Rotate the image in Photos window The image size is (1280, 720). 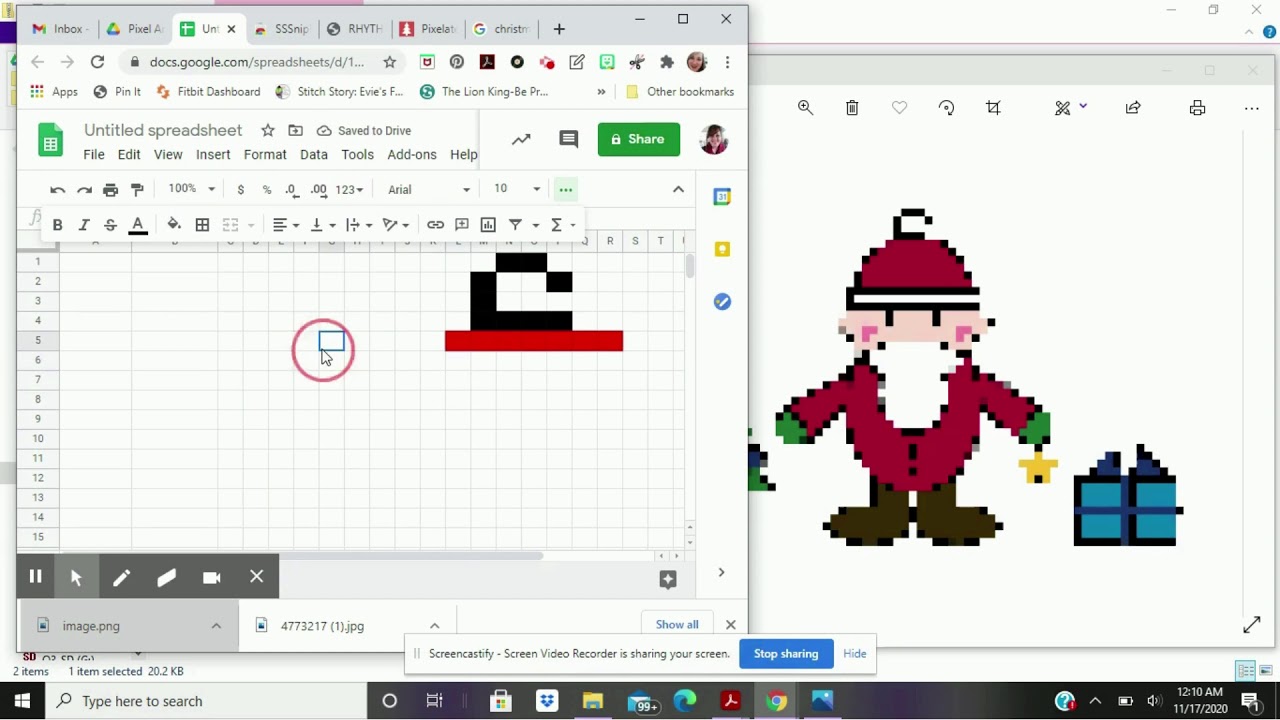[x=946, y=108]
